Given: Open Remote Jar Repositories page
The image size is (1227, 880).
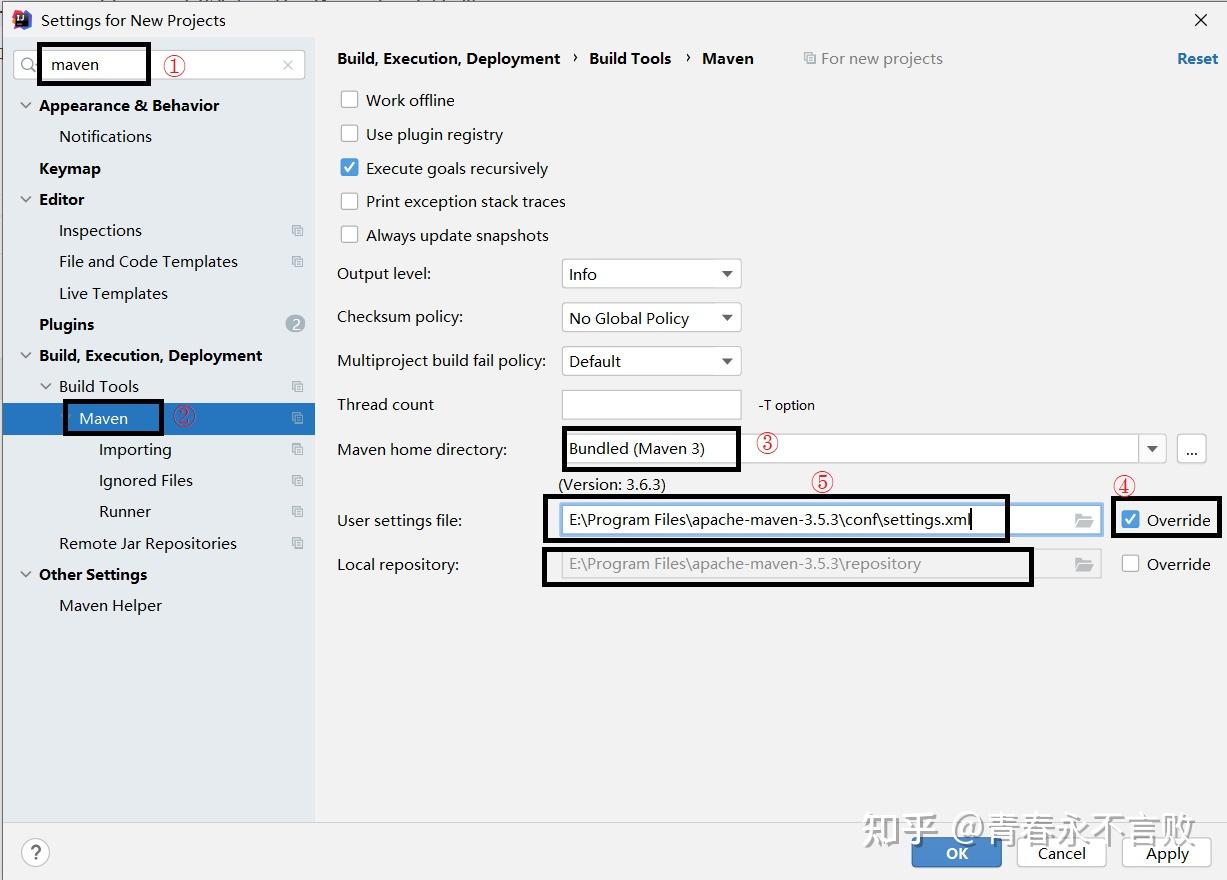Looking at the screenshot, I should tap(148, 543).
